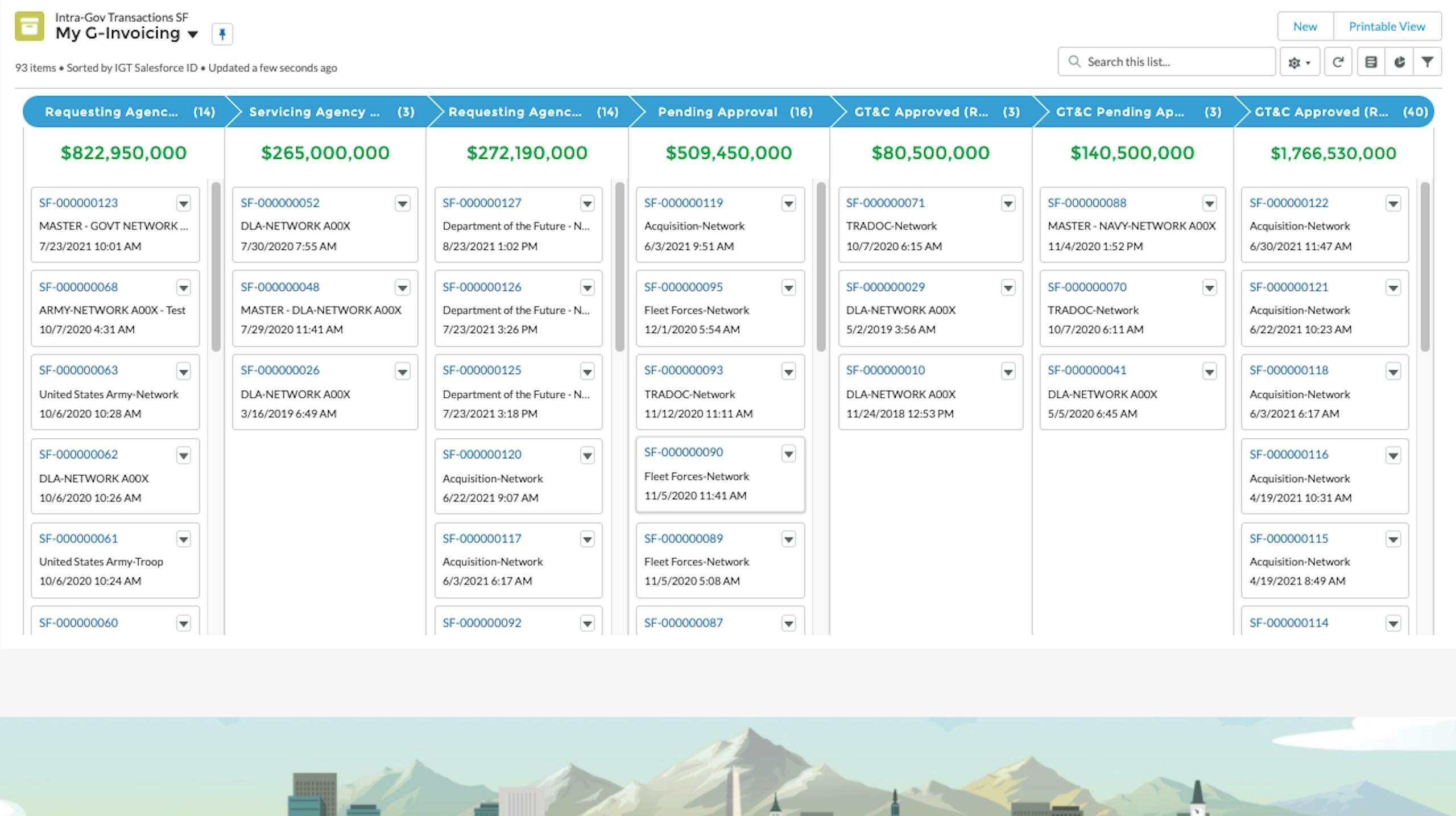Screen dimensions: 1456x816
Task: Select Pending Approval (16) stage header
Action: [x=730, y=112]
